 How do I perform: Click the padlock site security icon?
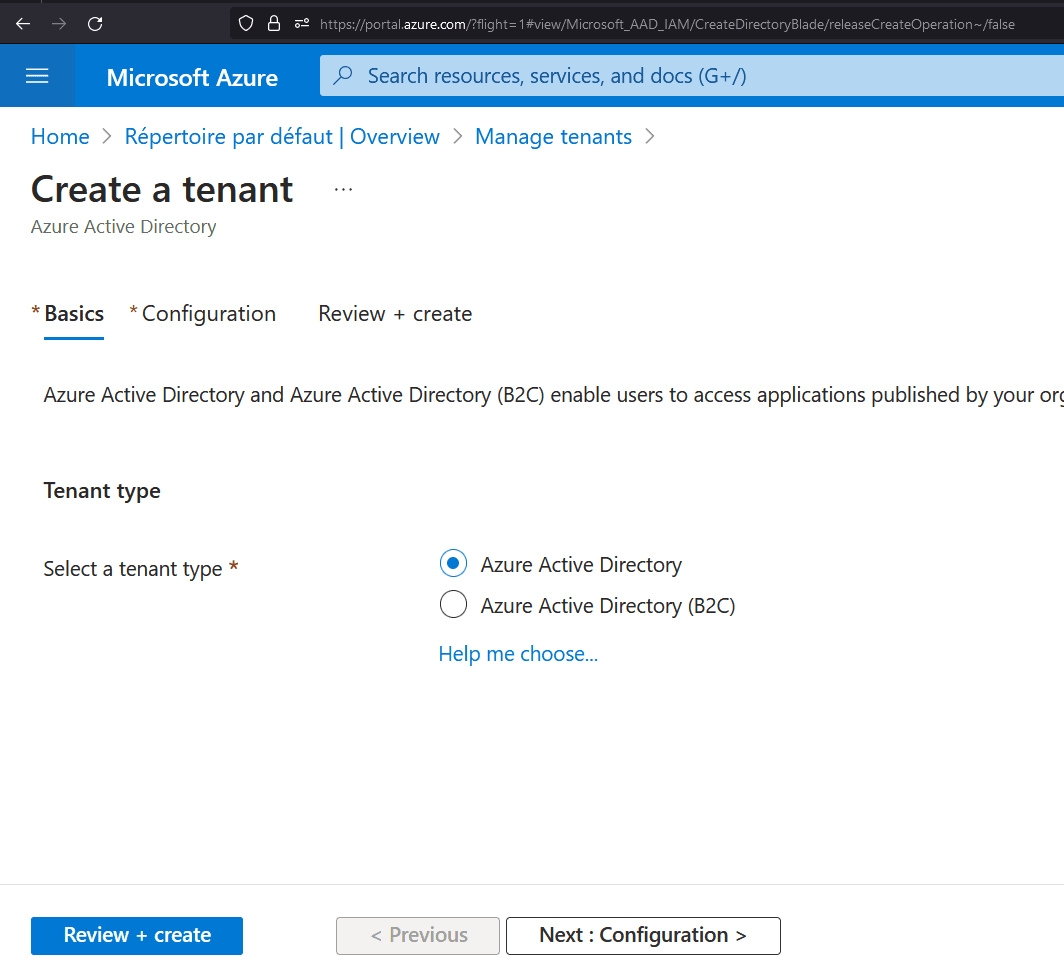coord(274,23)
